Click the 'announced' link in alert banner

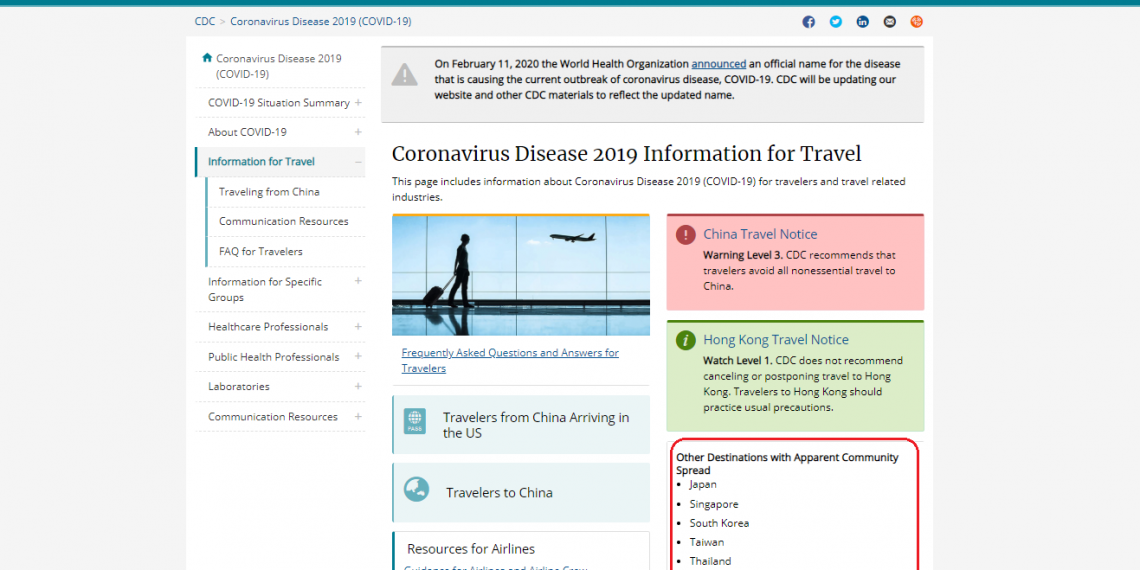[x=718, y=64]
